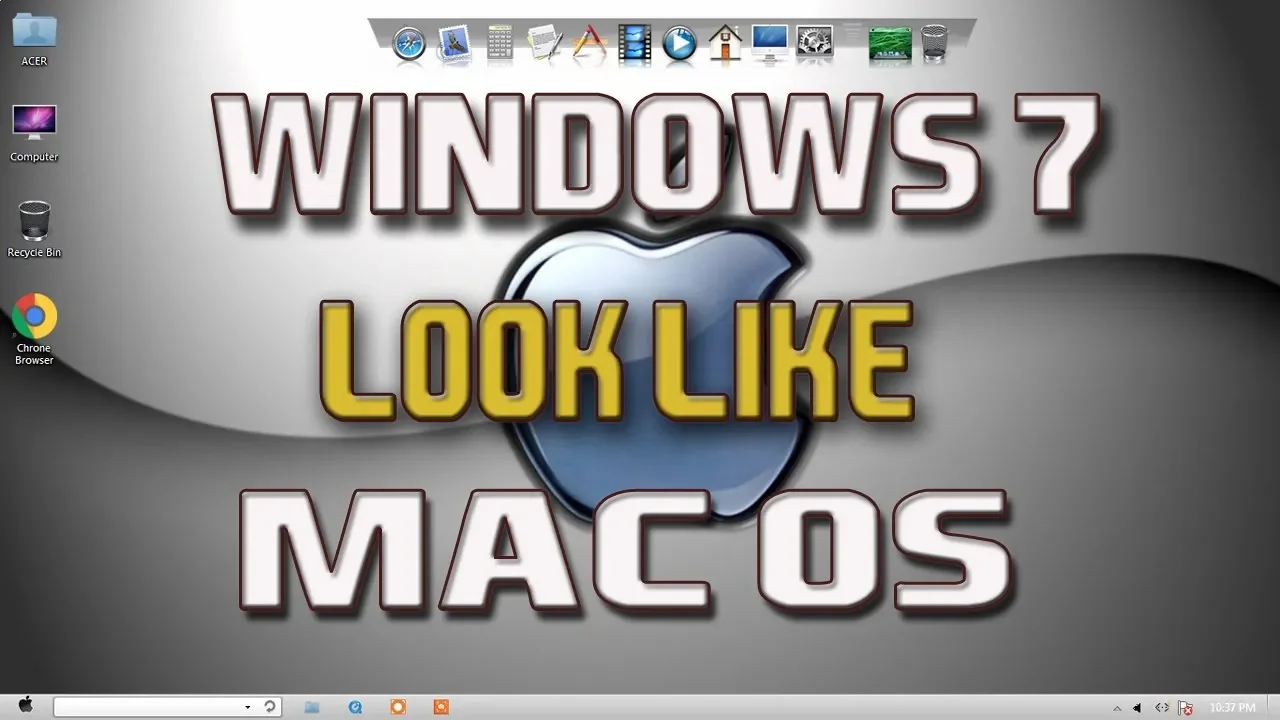Open the Mail stamp icon in dock
Screen dimensions: 1280x720
(x=455, y=43)
